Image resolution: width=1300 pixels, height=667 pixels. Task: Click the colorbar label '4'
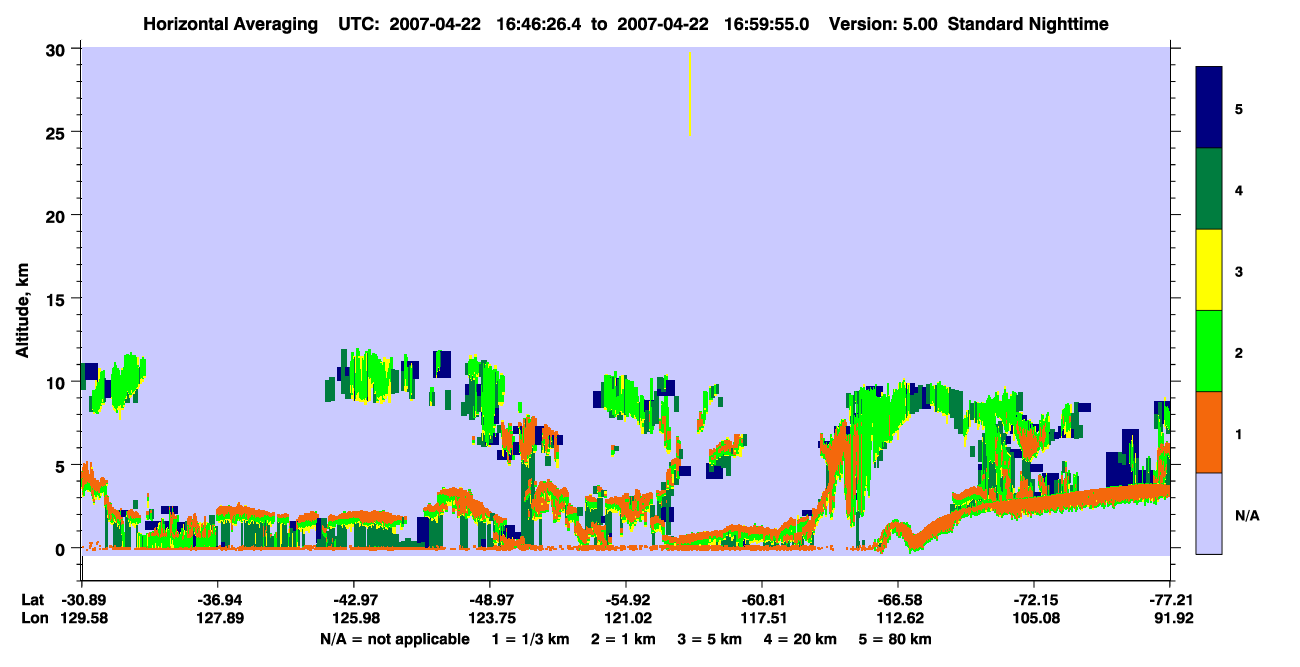tap(1239, 190)
